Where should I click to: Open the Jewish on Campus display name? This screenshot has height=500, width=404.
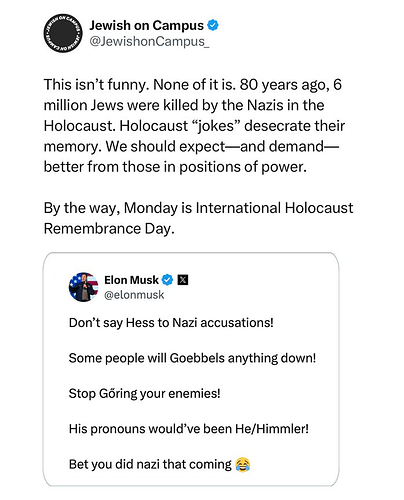point(146,25)
